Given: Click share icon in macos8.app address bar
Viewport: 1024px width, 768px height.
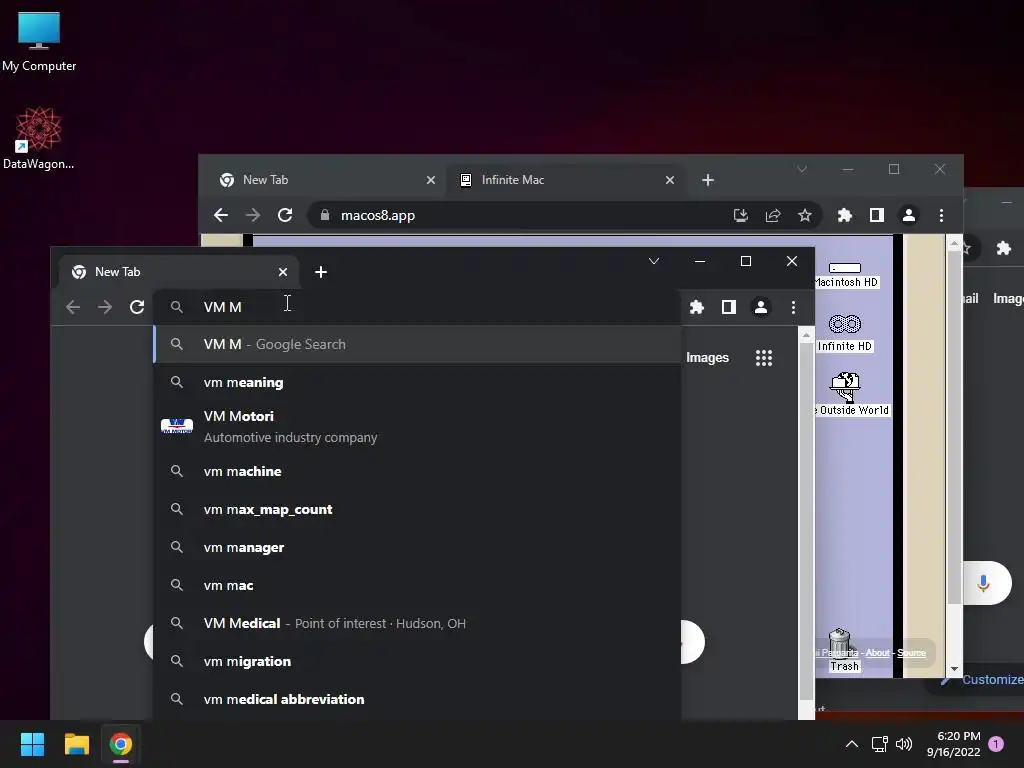Looking at the screenshot, I should (773, 216).
